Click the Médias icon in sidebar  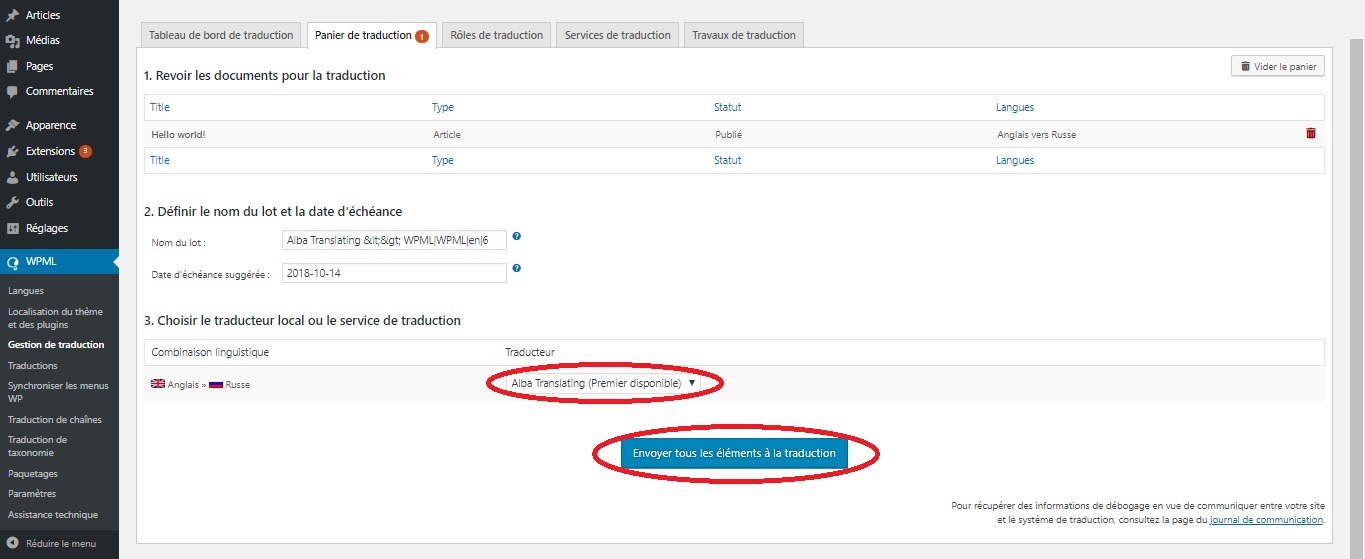pos(12,41)
